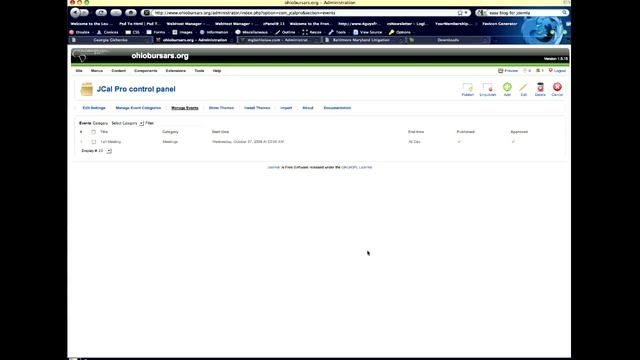Open the Content menu
This screenshot has width=640, height=360.
118,71
